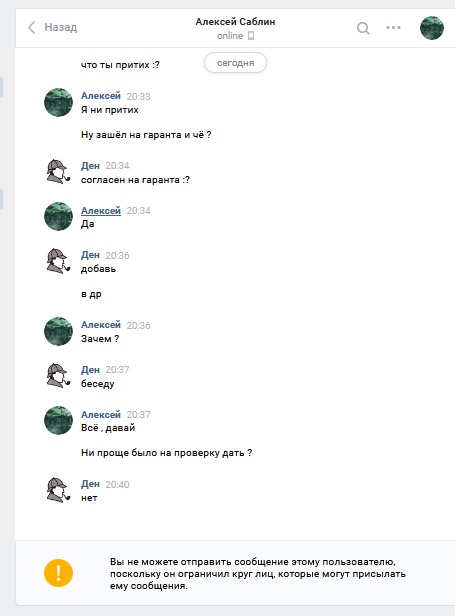This screenshot has width=455, height=616.
Task: Select the message 'Ни проще было на проверку дать ?'
Action: [x=167, y=453]
